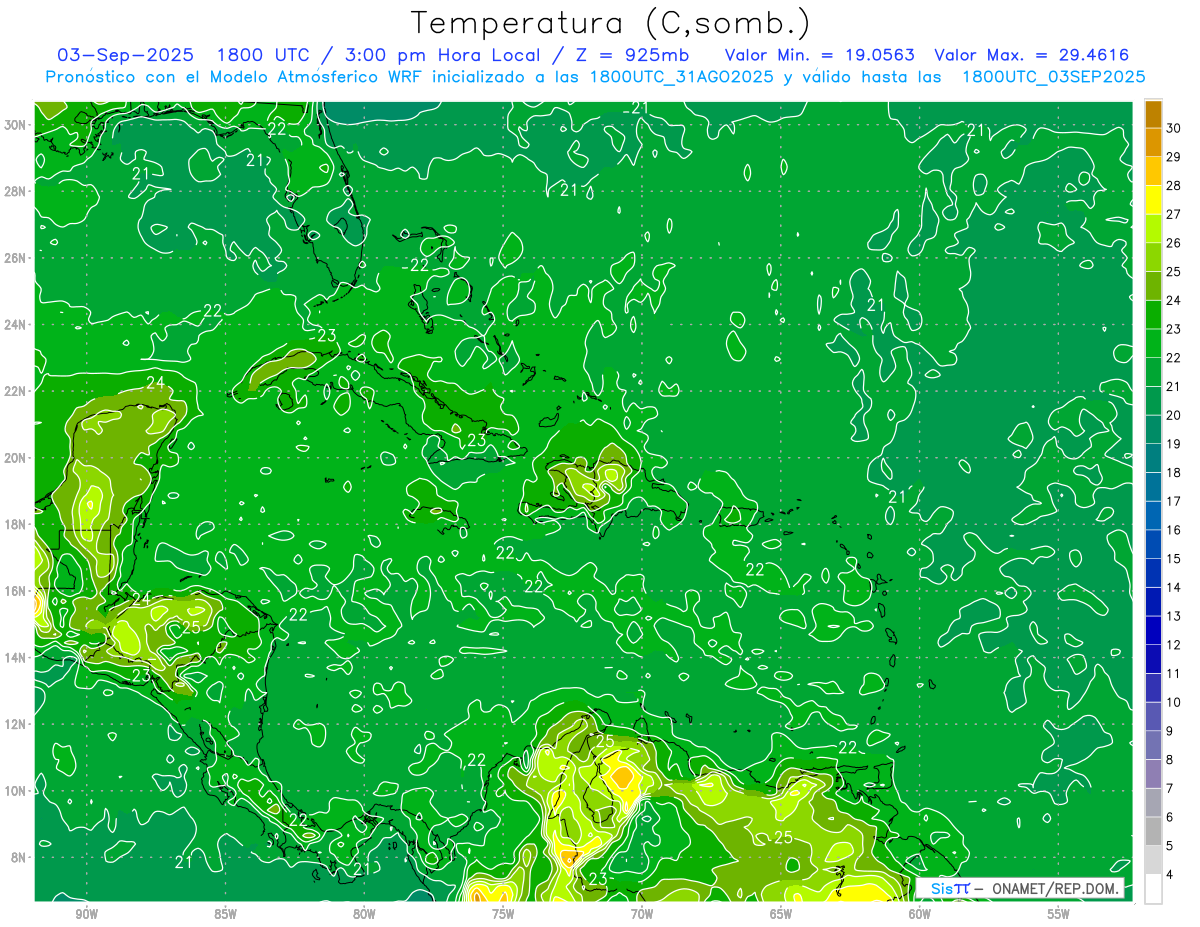Click the latitude axis label '28N'
This screenshot has height=927, width=1200.
coord(16,191)
